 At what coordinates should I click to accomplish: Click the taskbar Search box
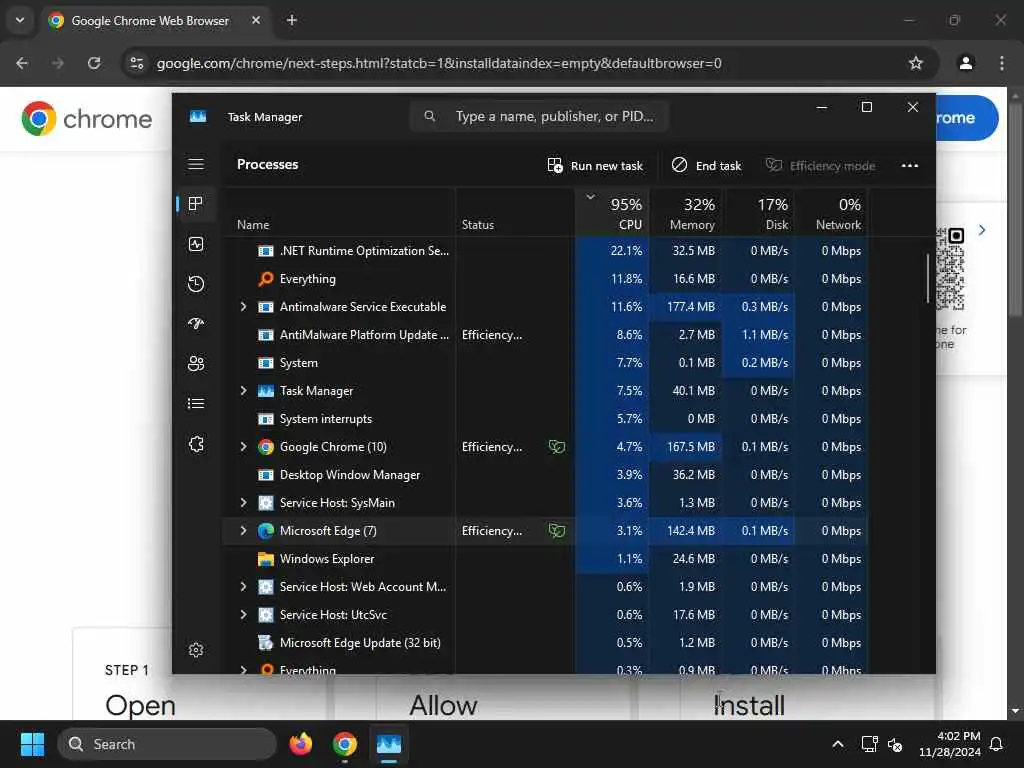[167, 744]
